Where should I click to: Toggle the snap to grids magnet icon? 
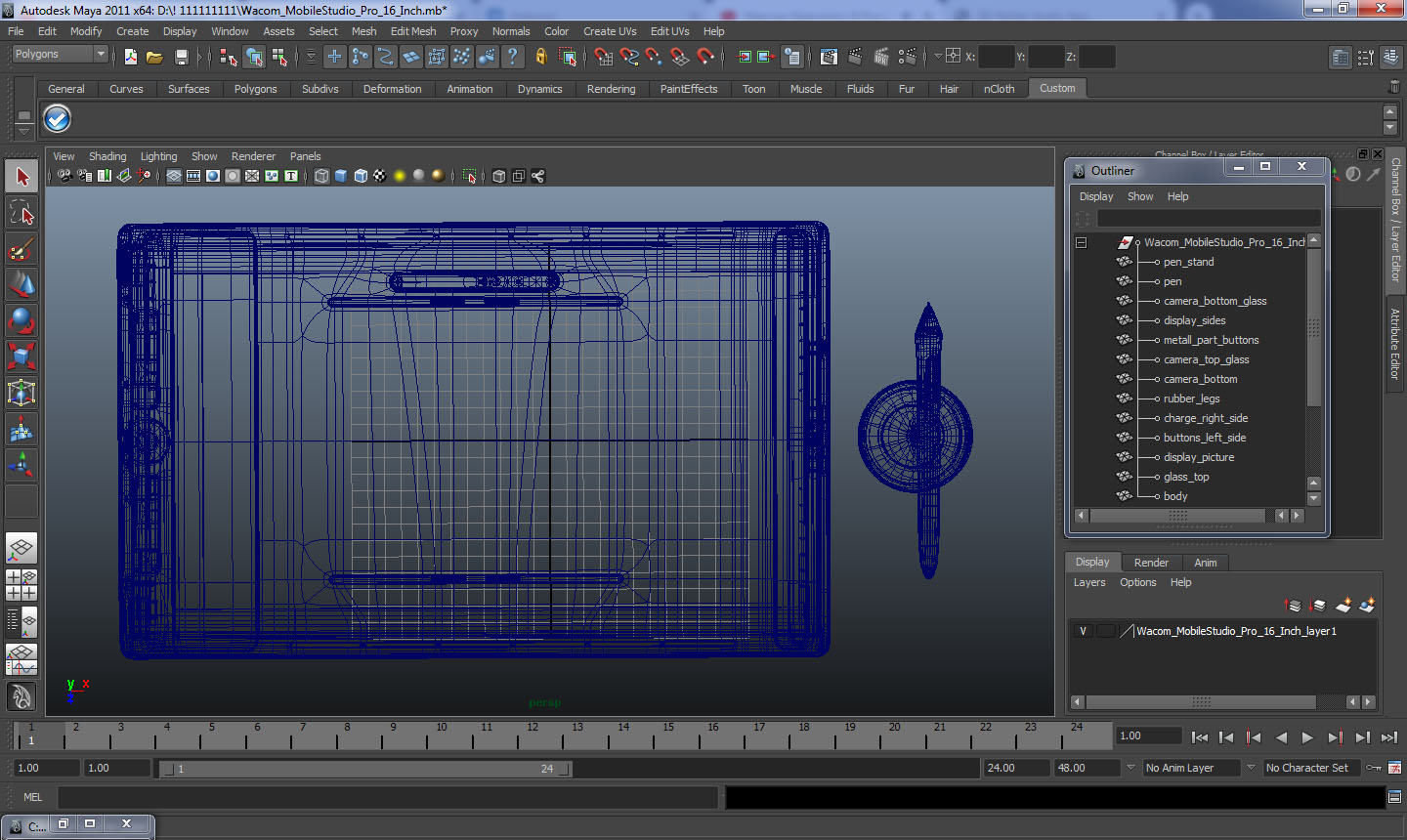point(604,57)
